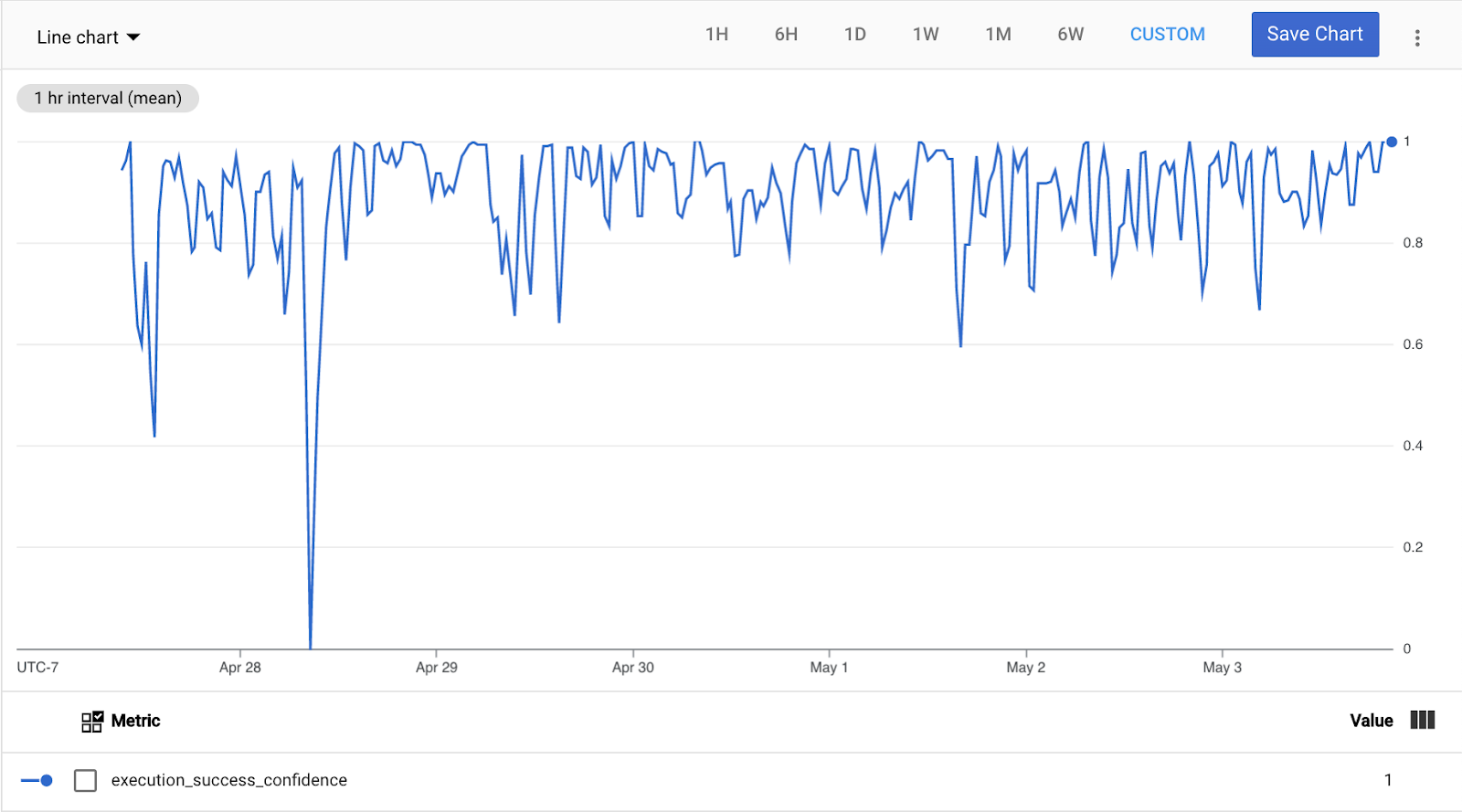
Task: Click the Metric column header
Action: [135, 721]
